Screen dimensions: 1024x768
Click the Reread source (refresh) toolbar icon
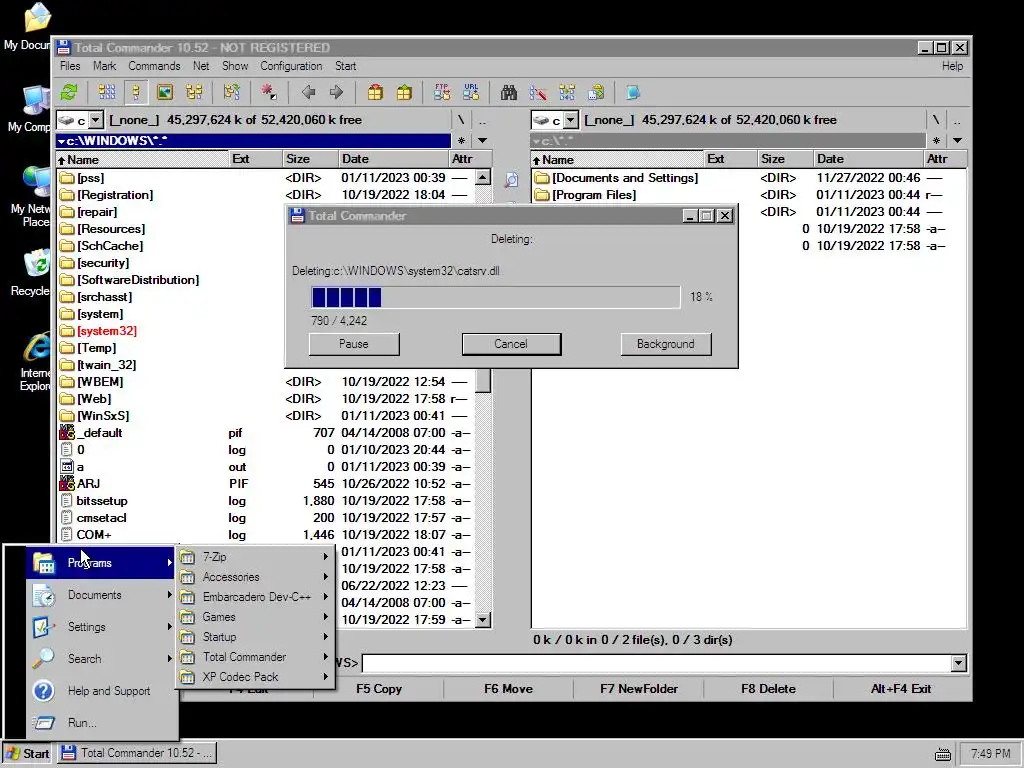[69, 93]
